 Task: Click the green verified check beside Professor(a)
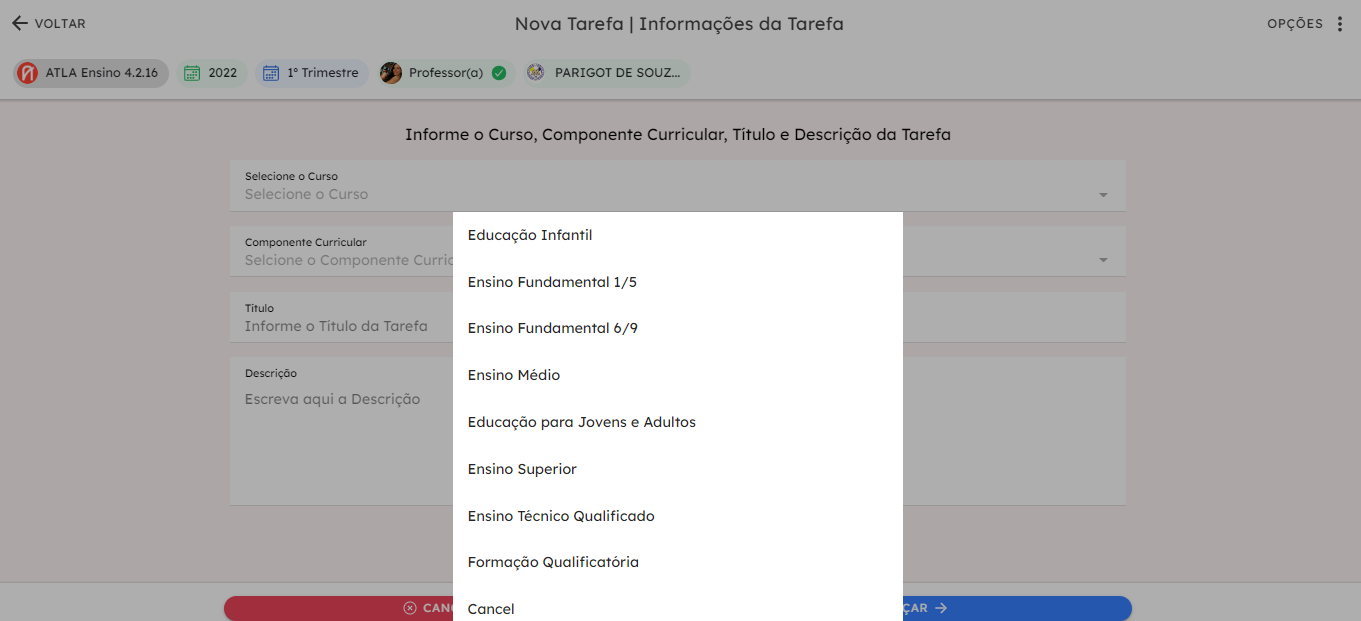point(499,73)
